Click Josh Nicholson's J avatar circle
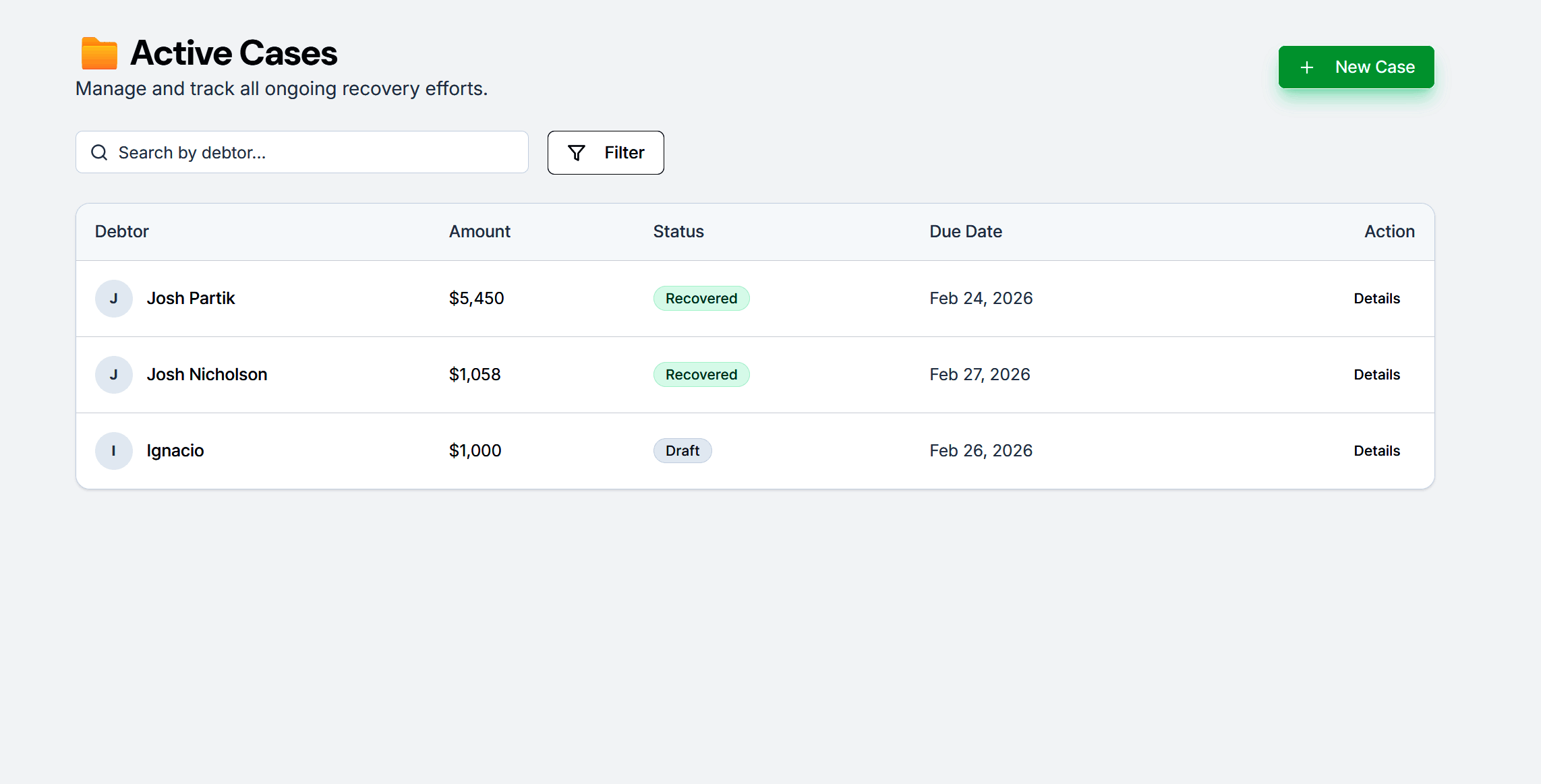 click(x=113, y=375)
